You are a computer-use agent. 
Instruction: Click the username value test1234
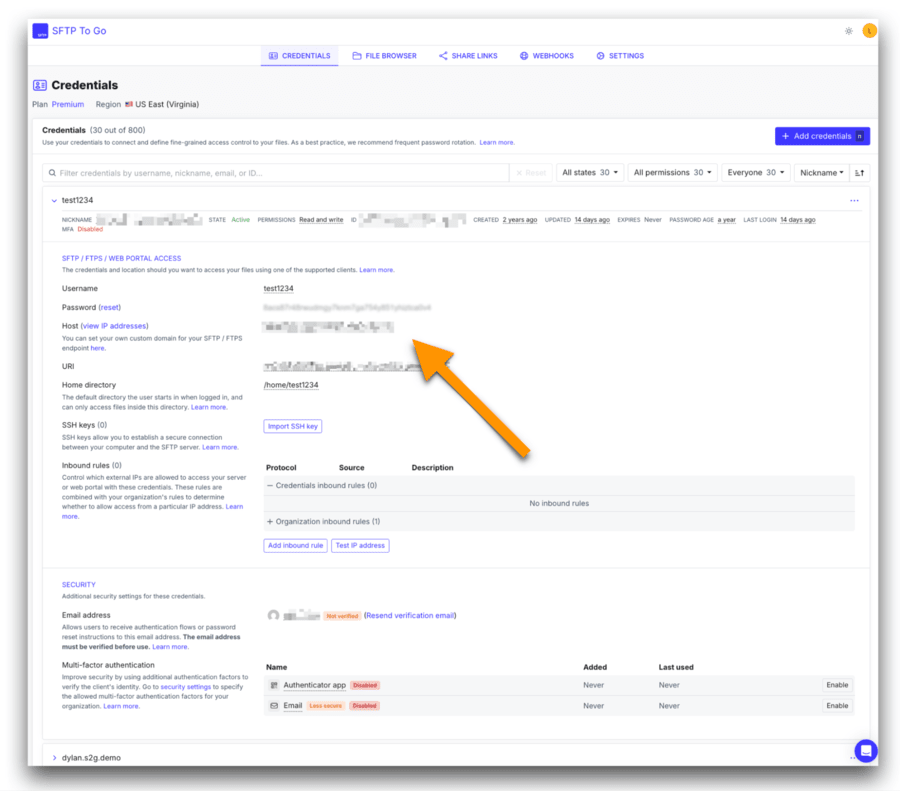coord(278,288)
